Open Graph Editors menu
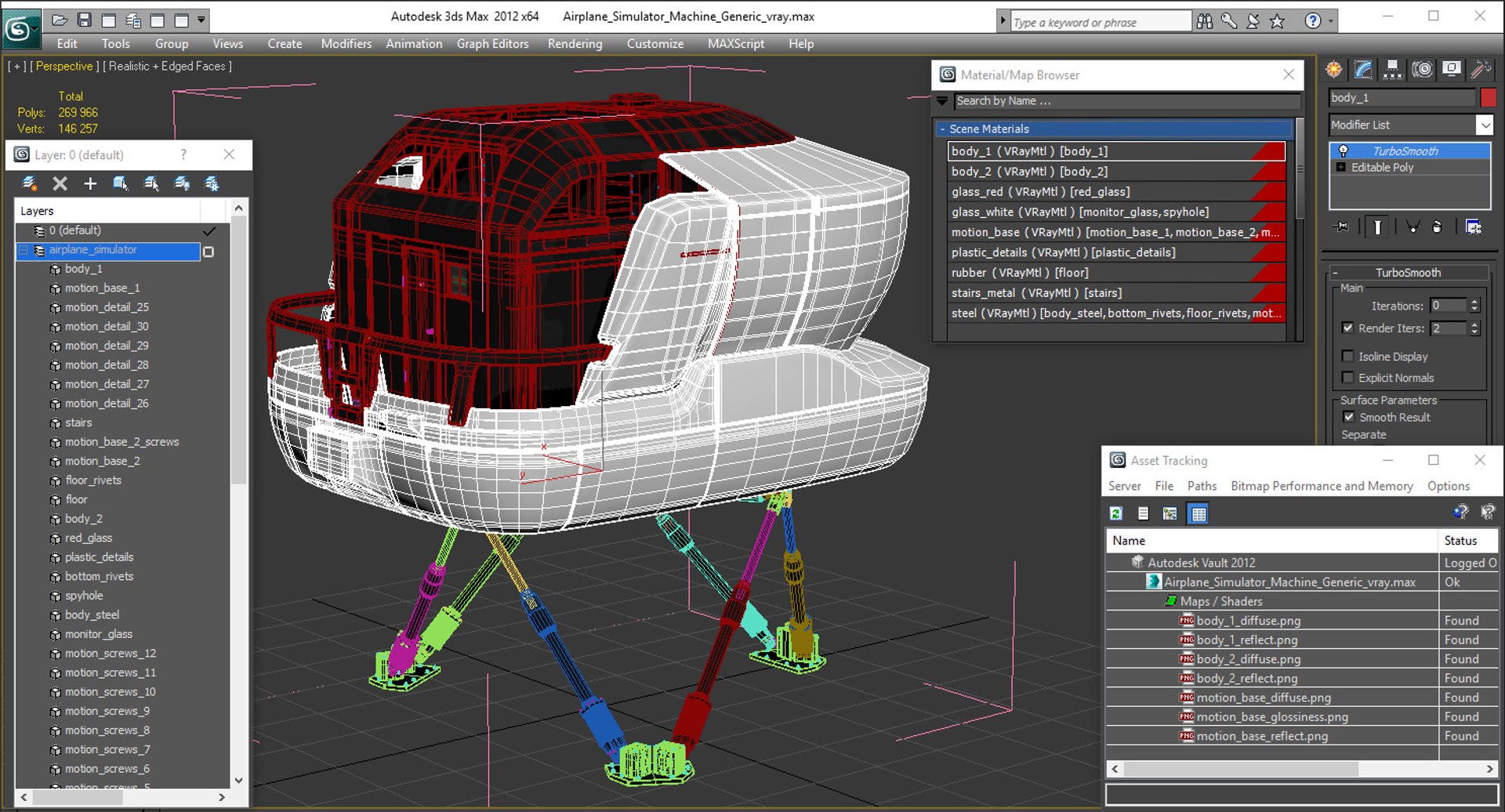 tap(492, 44)
